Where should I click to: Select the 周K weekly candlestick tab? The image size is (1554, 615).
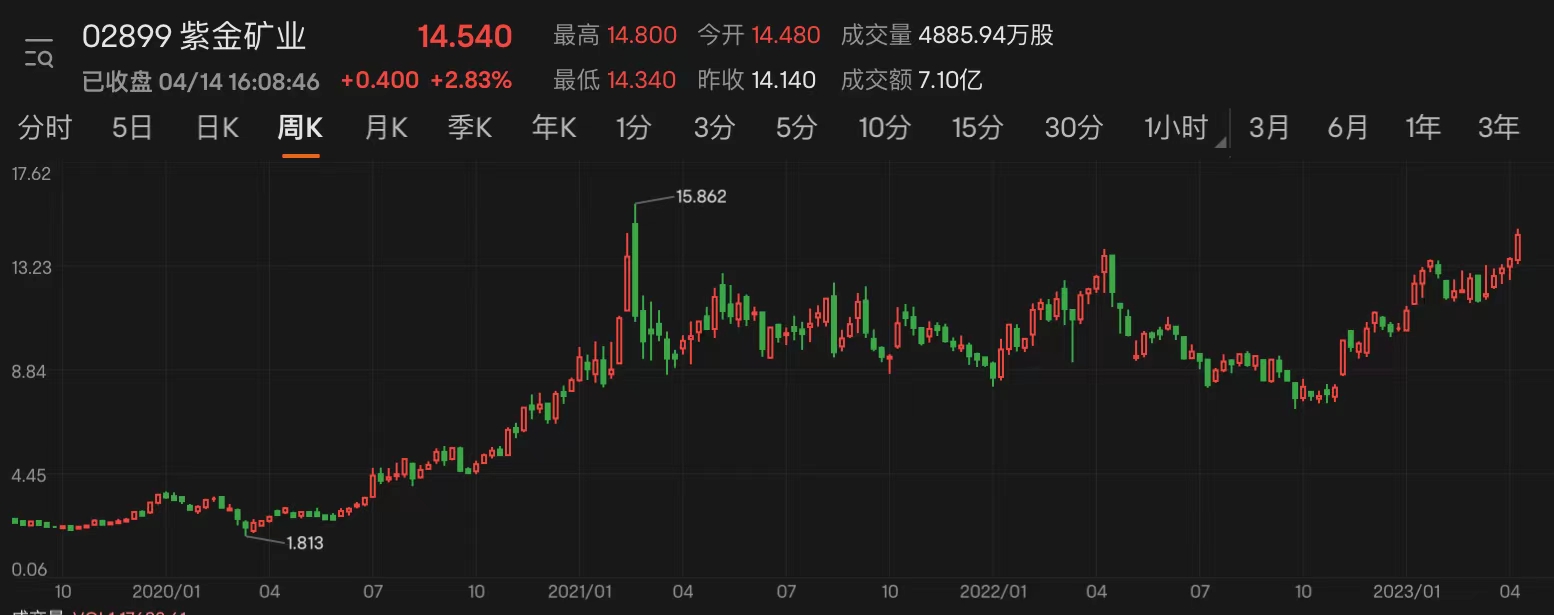pyautogui.click(x=300, y=127)
